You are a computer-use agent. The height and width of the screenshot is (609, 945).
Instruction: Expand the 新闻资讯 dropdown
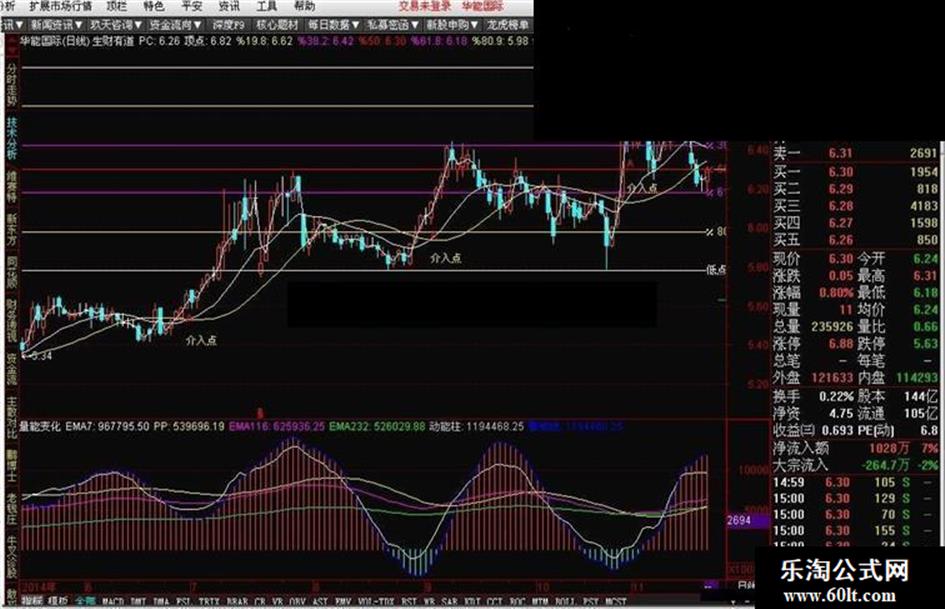[x=57, y=25]
